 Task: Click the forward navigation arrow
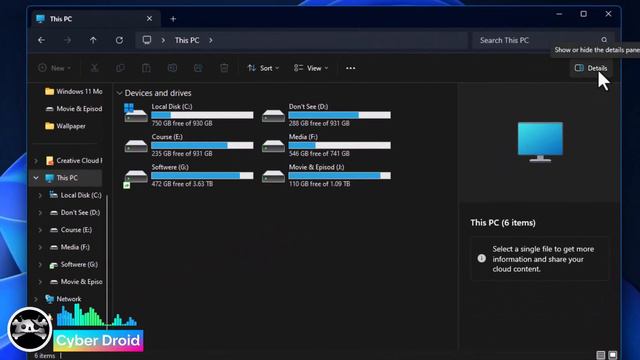click(67, 40)
